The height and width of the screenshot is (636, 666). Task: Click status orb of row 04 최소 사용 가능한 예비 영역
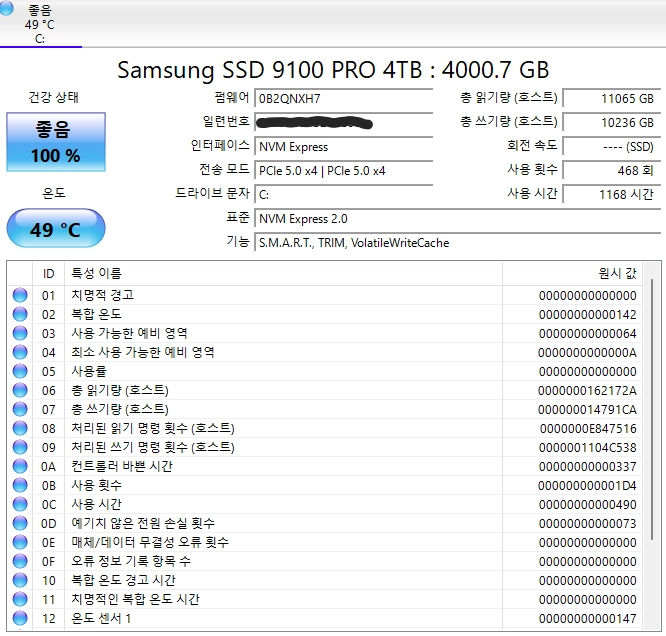tap(20, 352)
